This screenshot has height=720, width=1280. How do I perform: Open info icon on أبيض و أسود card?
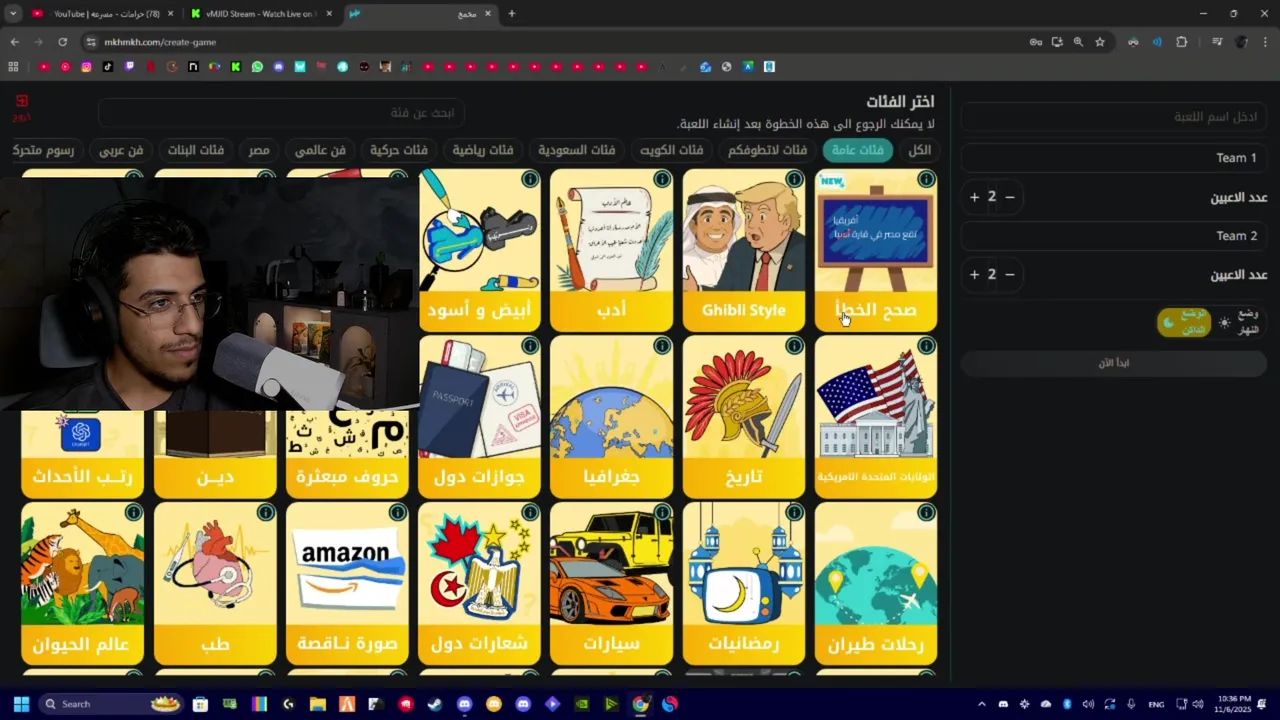(x=530, y=179)
